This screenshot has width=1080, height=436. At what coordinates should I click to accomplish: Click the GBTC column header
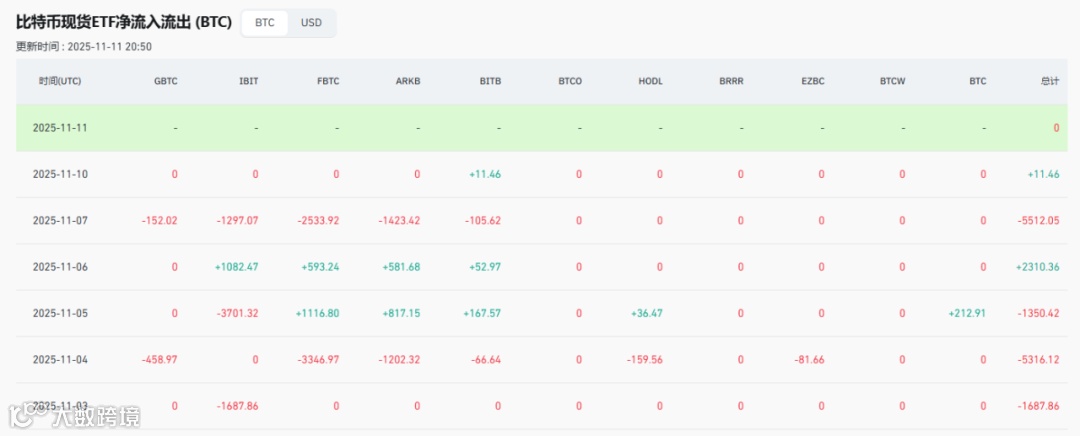pos(166,81)
